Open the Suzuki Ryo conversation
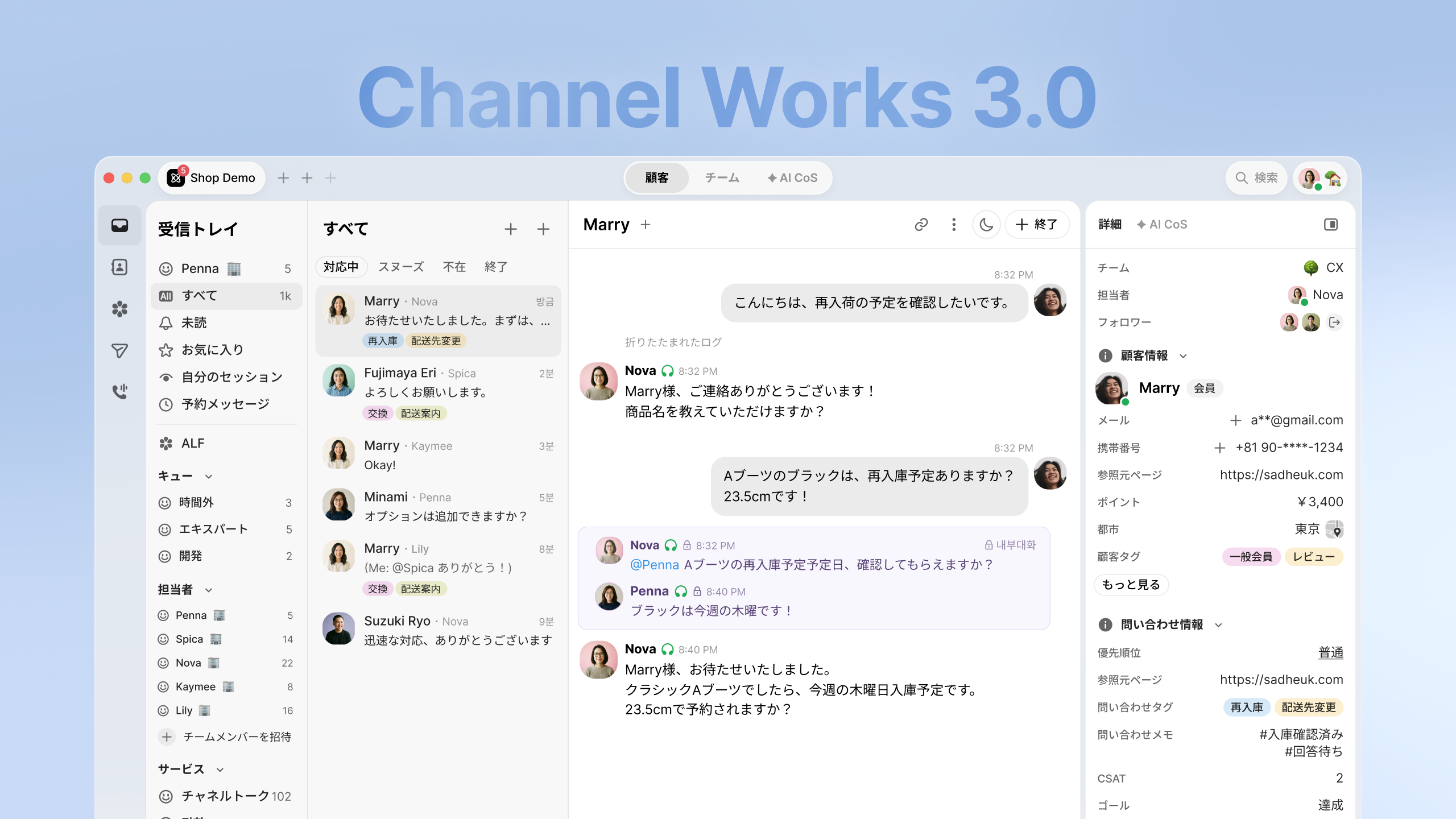 [x=438, y=630]
